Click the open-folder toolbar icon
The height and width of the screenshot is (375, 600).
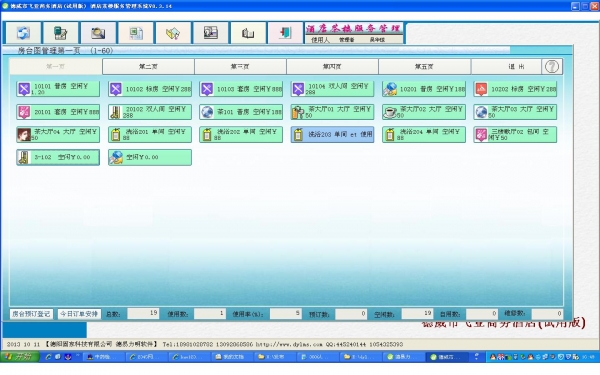tap(173, 33)
